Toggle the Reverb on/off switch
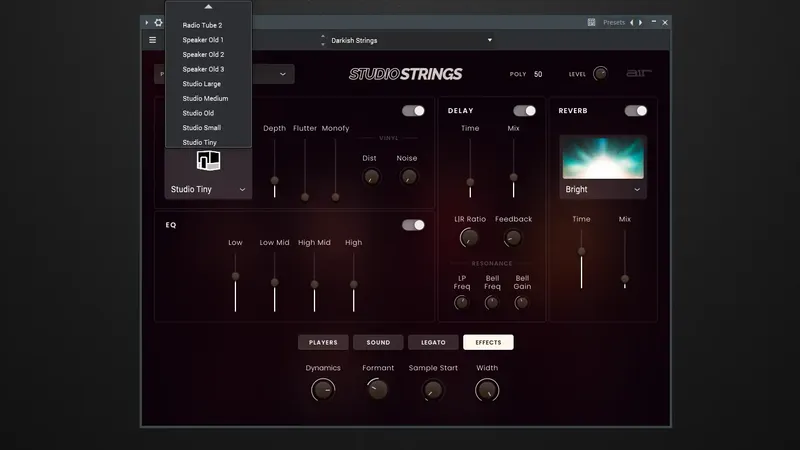Screen dimensions: 800x450 click(x=635, y=111)
